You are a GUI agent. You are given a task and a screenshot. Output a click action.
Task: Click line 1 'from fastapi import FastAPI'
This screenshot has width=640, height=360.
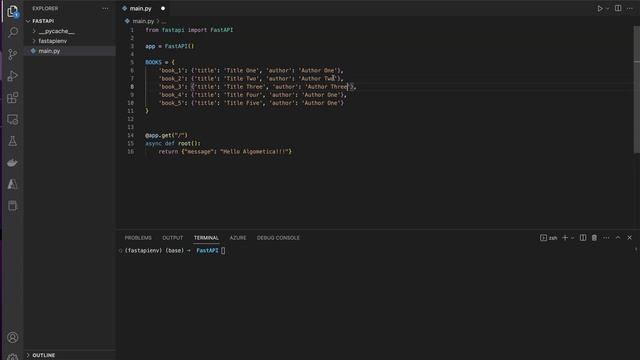click(x=189, y=30)
